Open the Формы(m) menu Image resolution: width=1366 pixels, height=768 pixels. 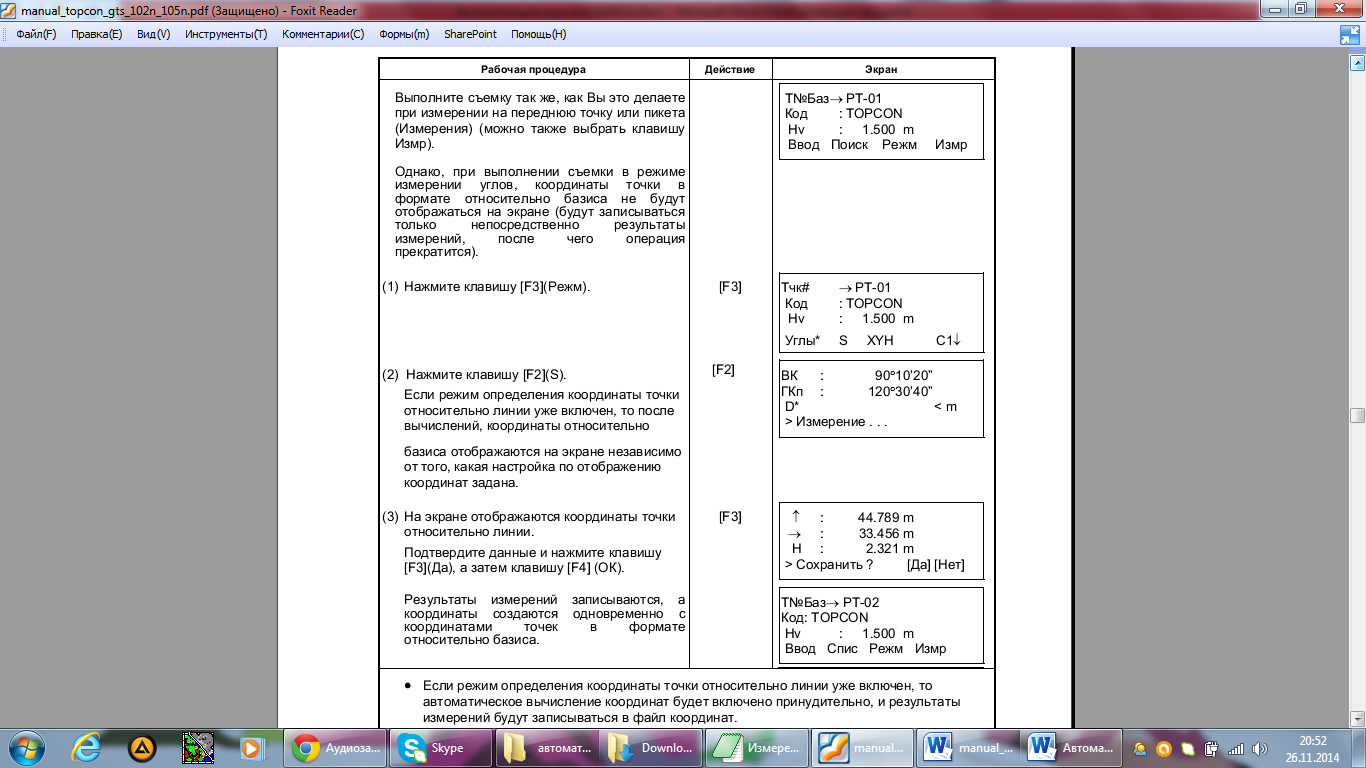(404, 34)
